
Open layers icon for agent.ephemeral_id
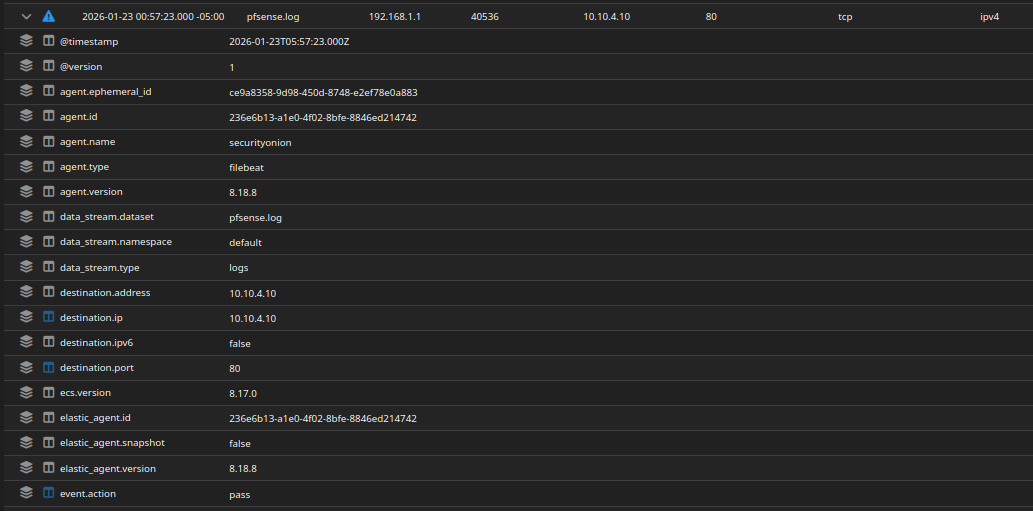point(27,92)
